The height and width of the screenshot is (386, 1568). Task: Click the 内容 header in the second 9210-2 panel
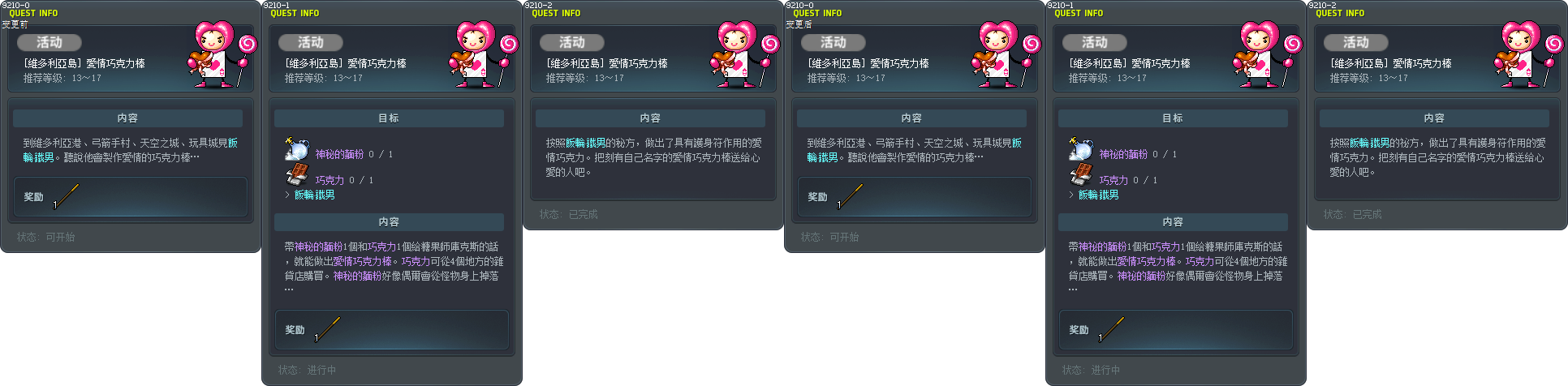click(x=1434, y=118)
